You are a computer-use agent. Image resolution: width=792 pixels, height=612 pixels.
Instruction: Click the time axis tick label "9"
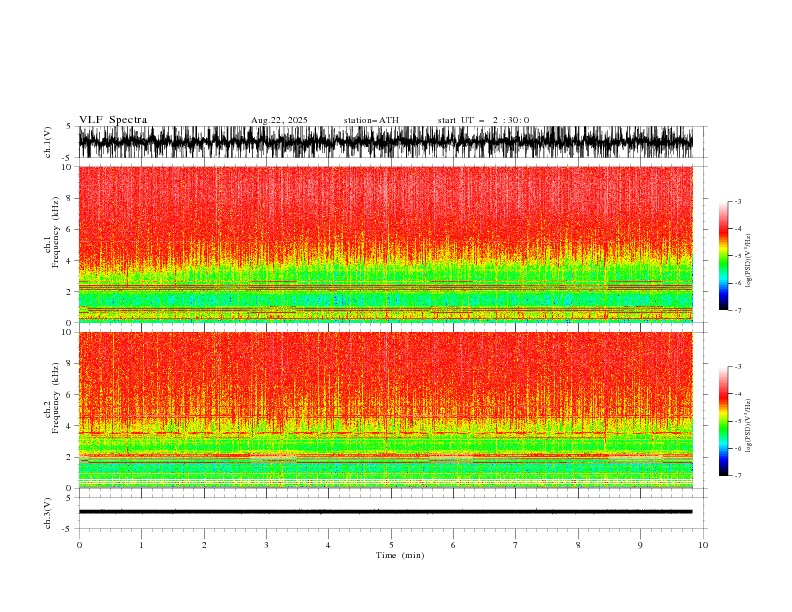coord(640,545)
